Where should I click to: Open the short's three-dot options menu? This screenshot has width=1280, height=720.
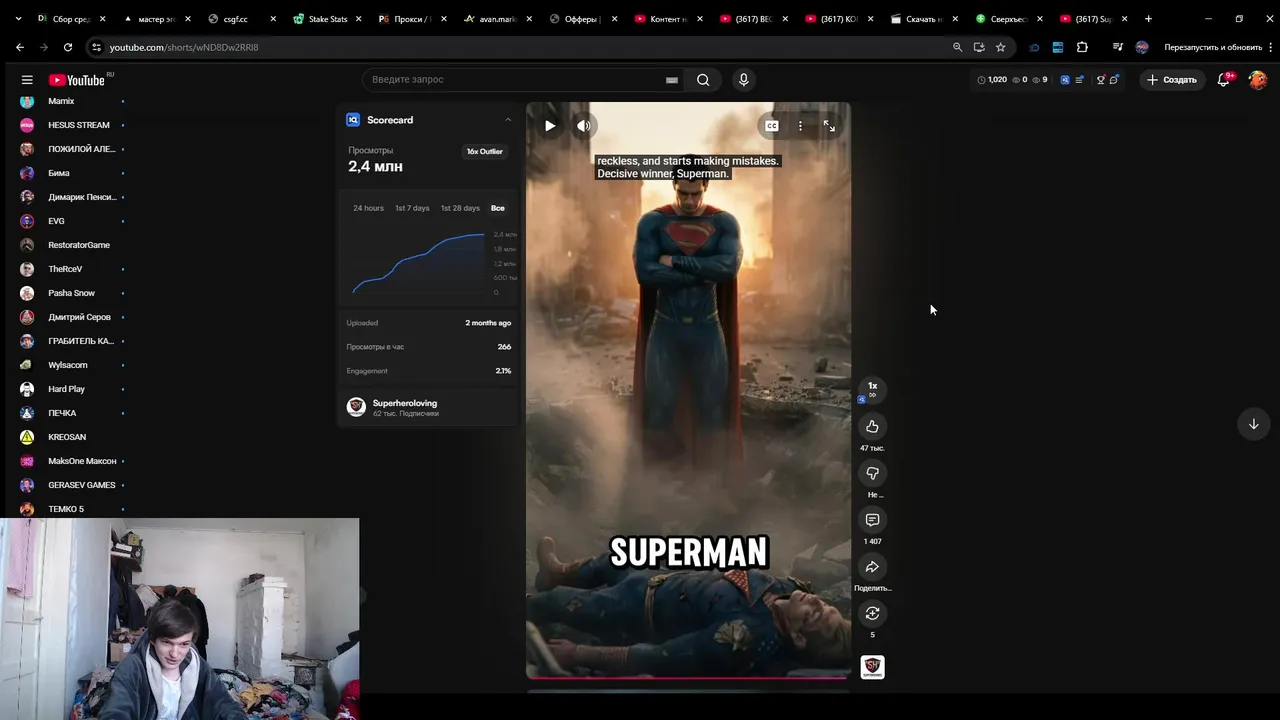click(800, 126)
